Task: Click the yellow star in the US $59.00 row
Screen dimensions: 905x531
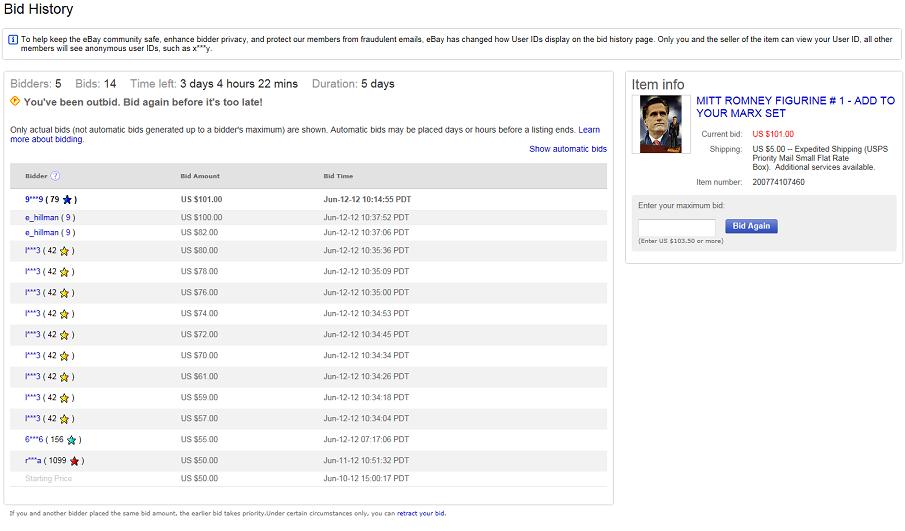Action: click(x=64, y=398)
